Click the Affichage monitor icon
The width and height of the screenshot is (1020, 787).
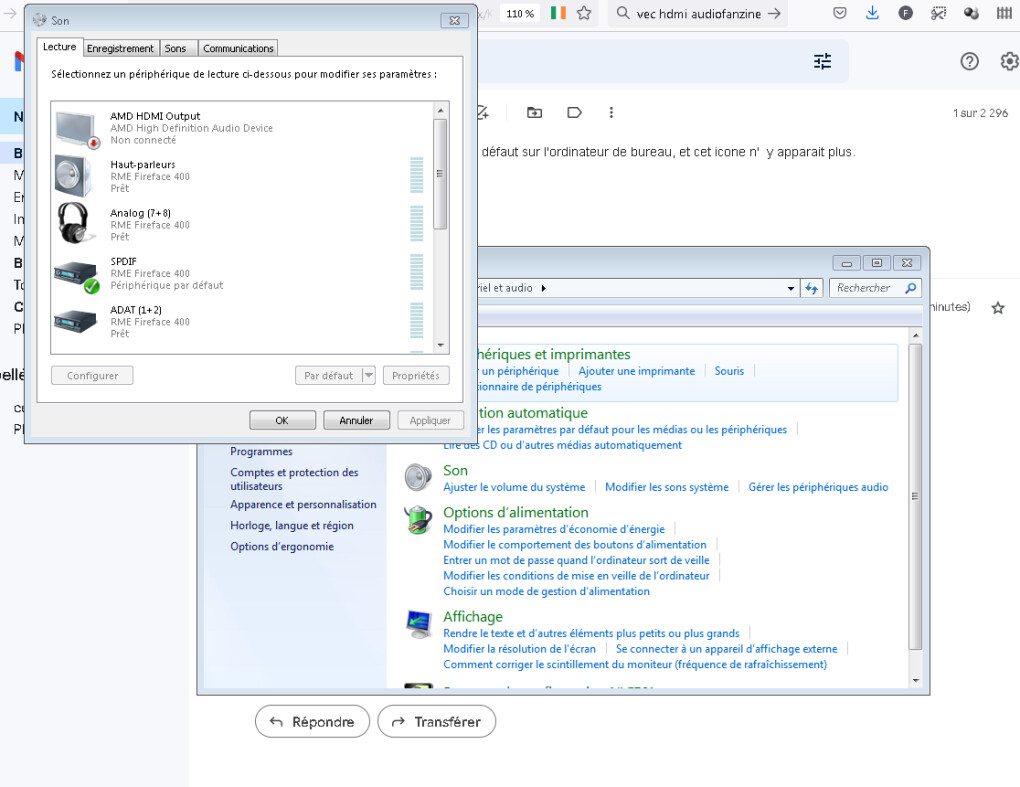418,624
